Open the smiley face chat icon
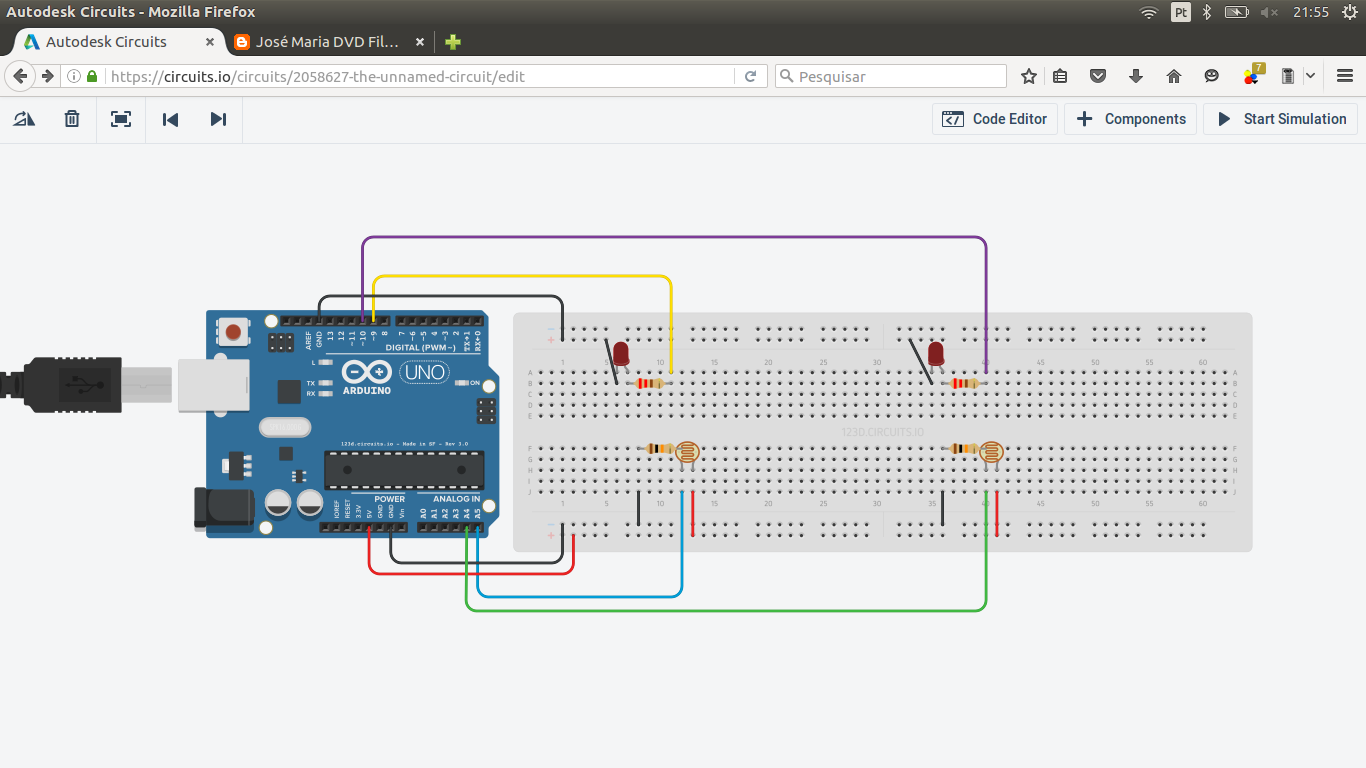The image size is (1366, 768). click(1212, 76)
